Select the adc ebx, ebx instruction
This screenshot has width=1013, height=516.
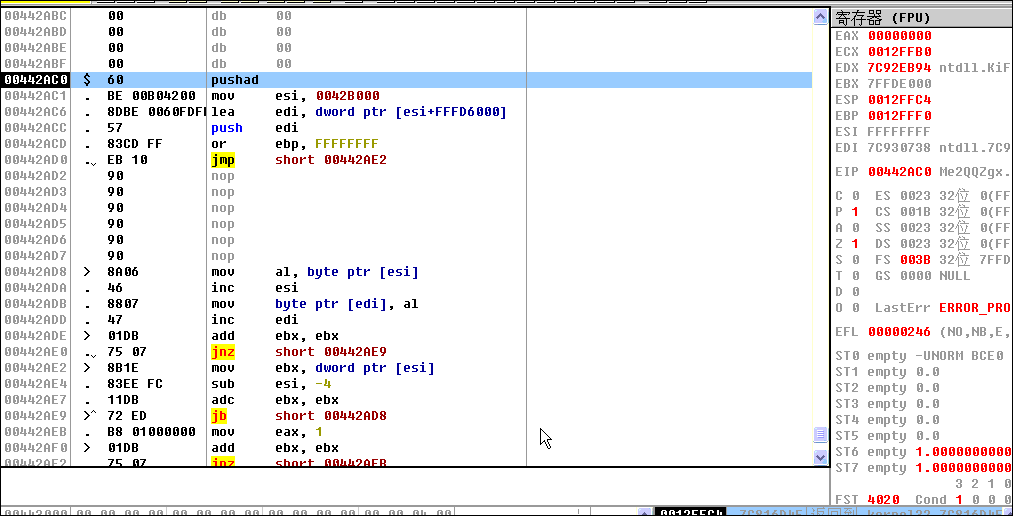pos(275,400)
